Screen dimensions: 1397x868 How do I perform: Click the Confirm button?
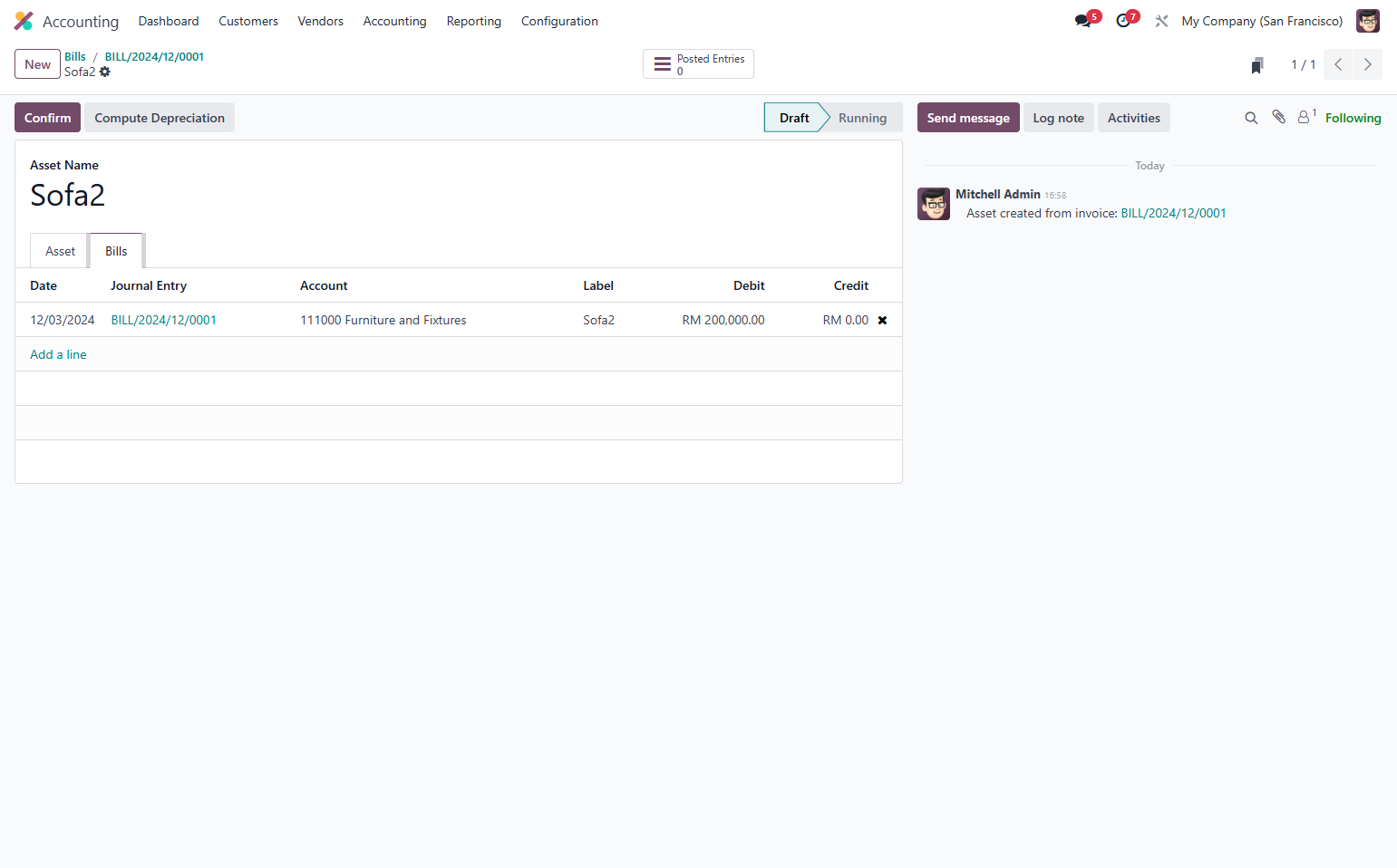click(x=47, y=118)
